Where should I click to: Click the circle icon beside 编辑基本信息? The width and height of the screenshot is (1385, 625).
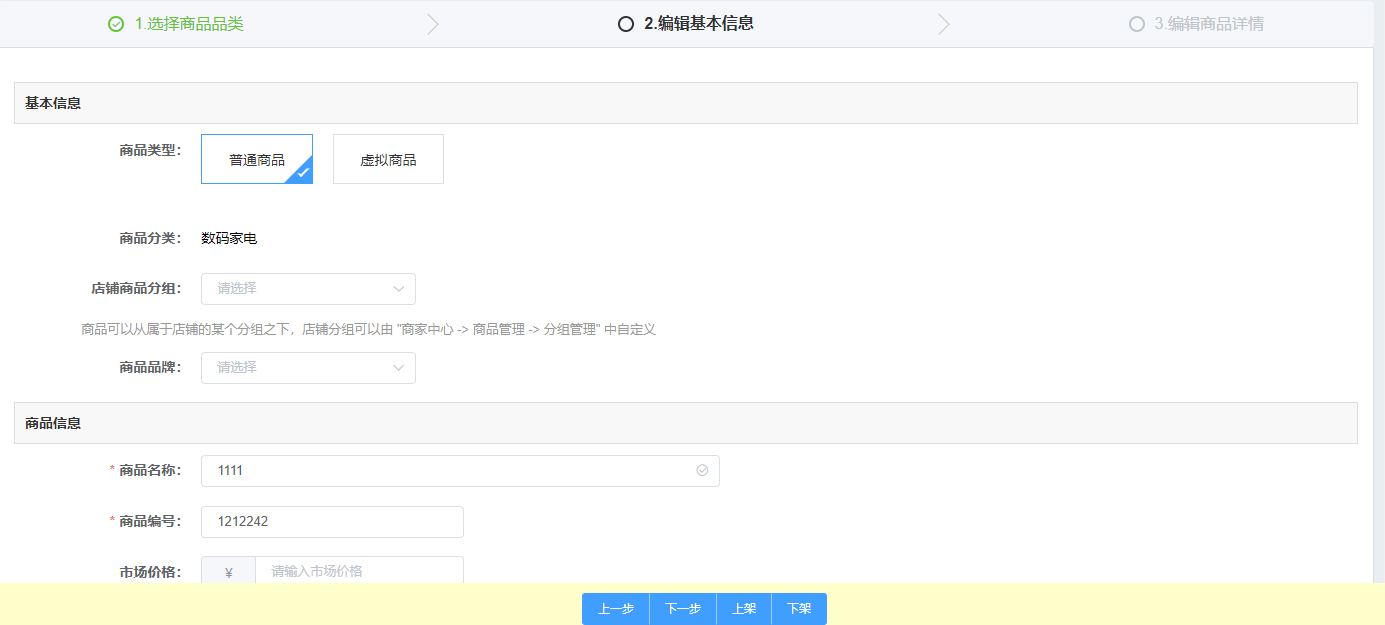(626, 24)
